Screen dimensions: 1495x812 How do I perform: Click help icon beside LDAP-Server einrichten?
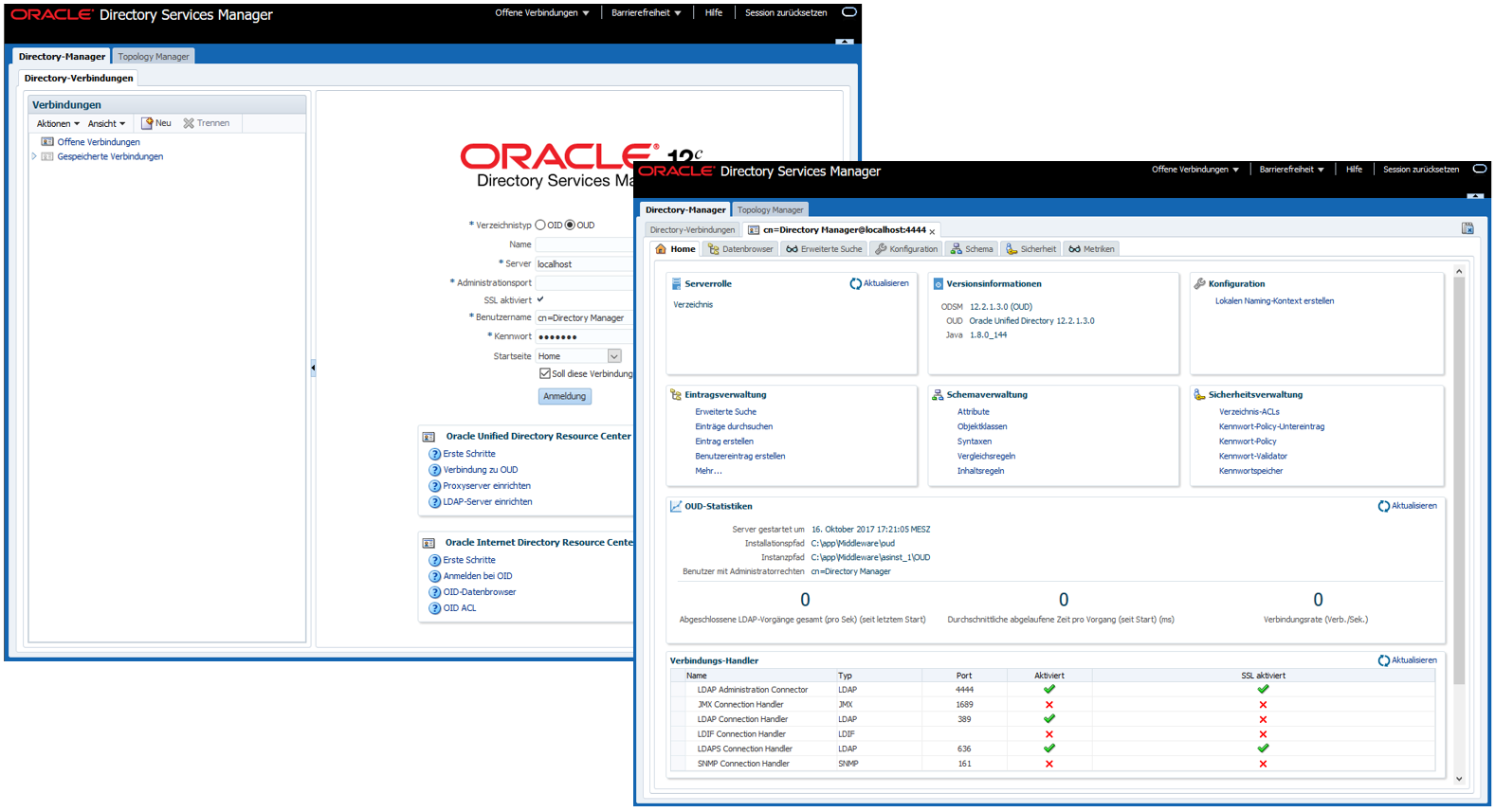(435, 502)
